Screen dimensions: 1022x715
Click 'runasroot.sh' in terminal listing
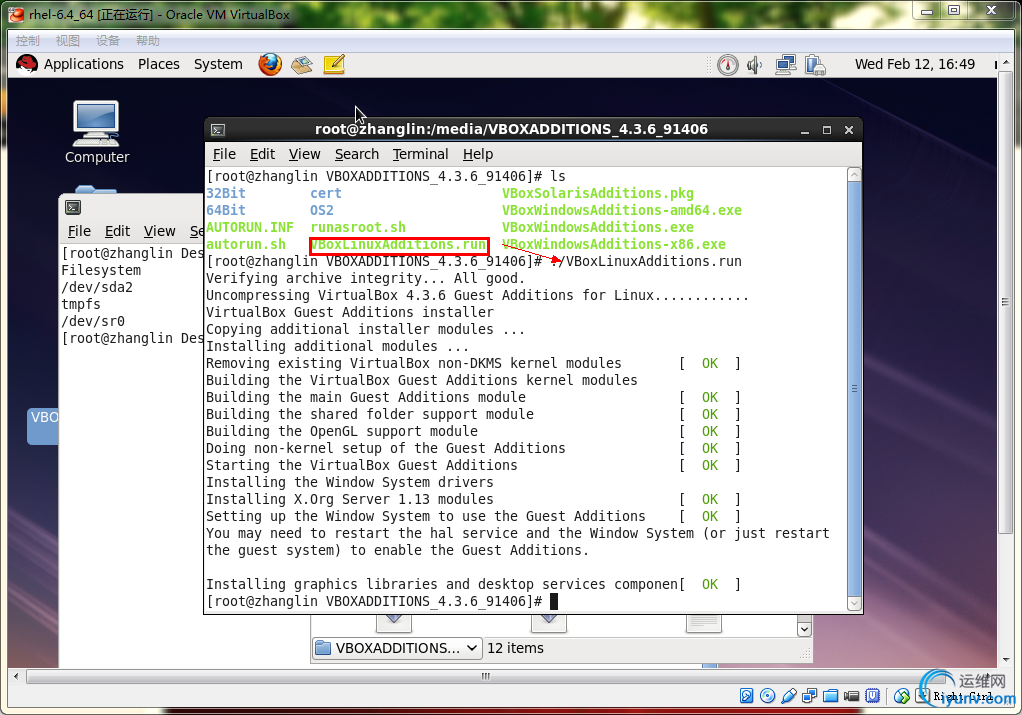coord(358,227)
